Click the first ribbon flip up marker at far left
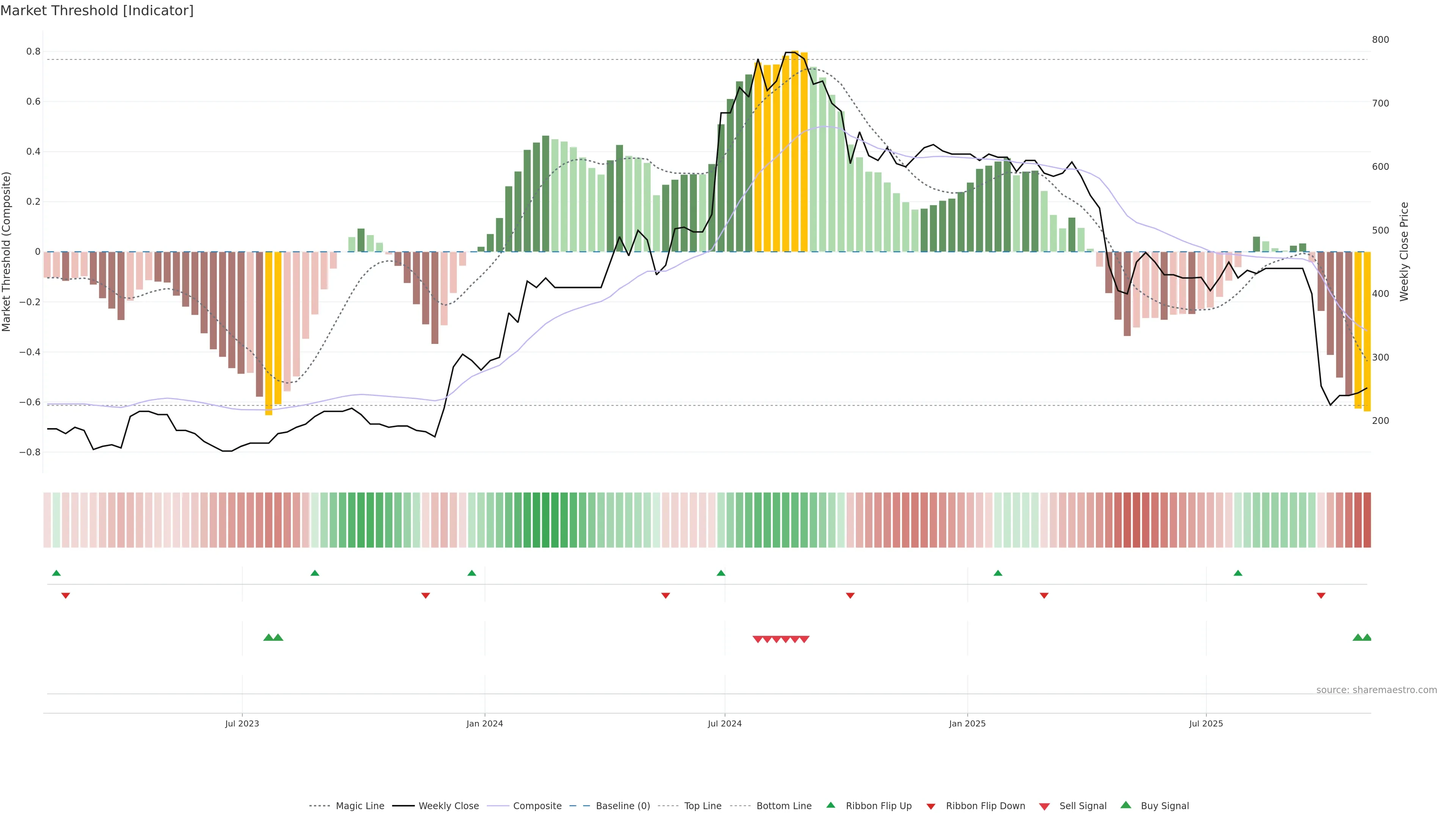 (x=56, y=573)
